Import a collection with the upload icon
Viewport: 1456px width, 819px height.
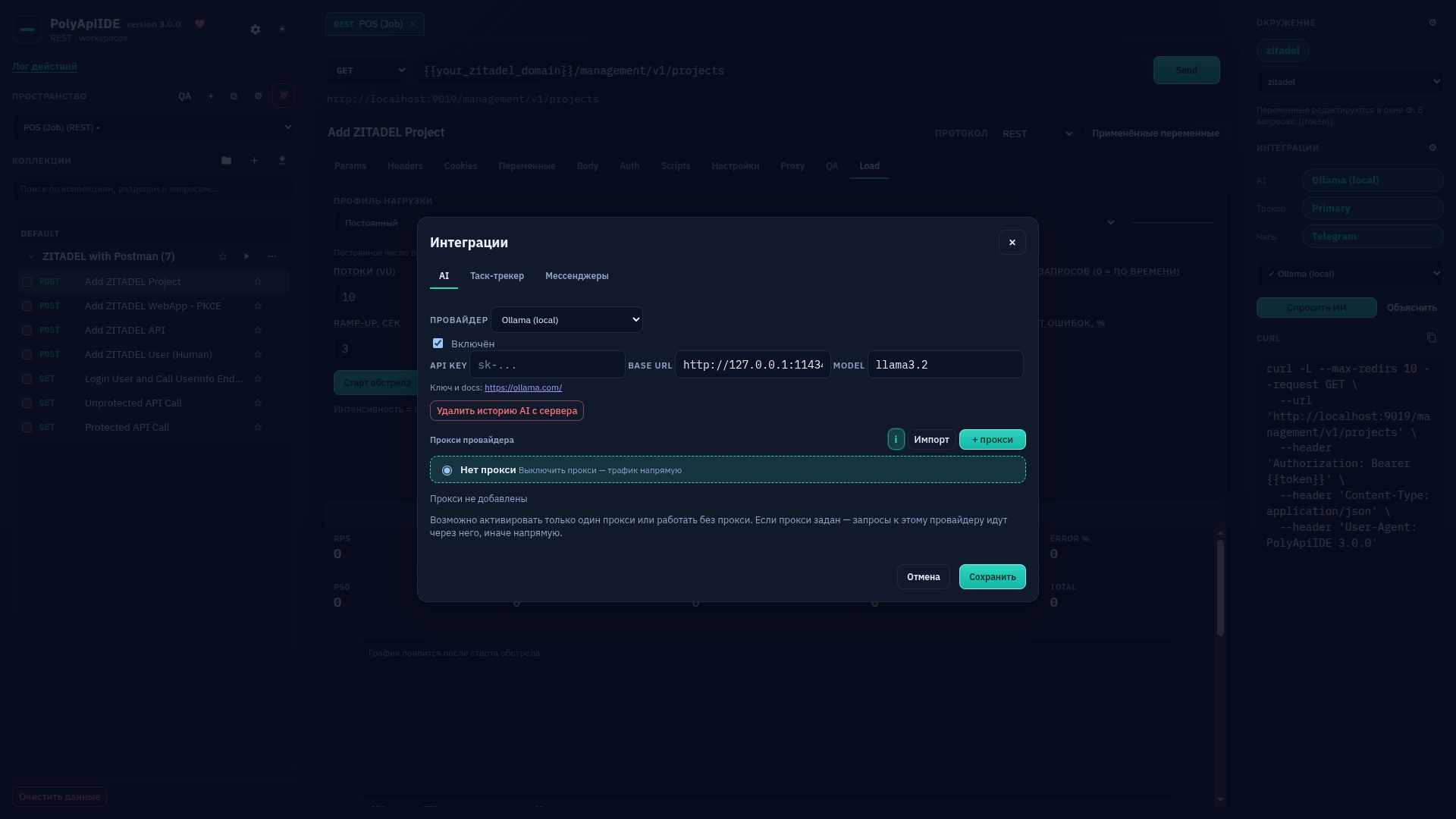tap(282, 161)
